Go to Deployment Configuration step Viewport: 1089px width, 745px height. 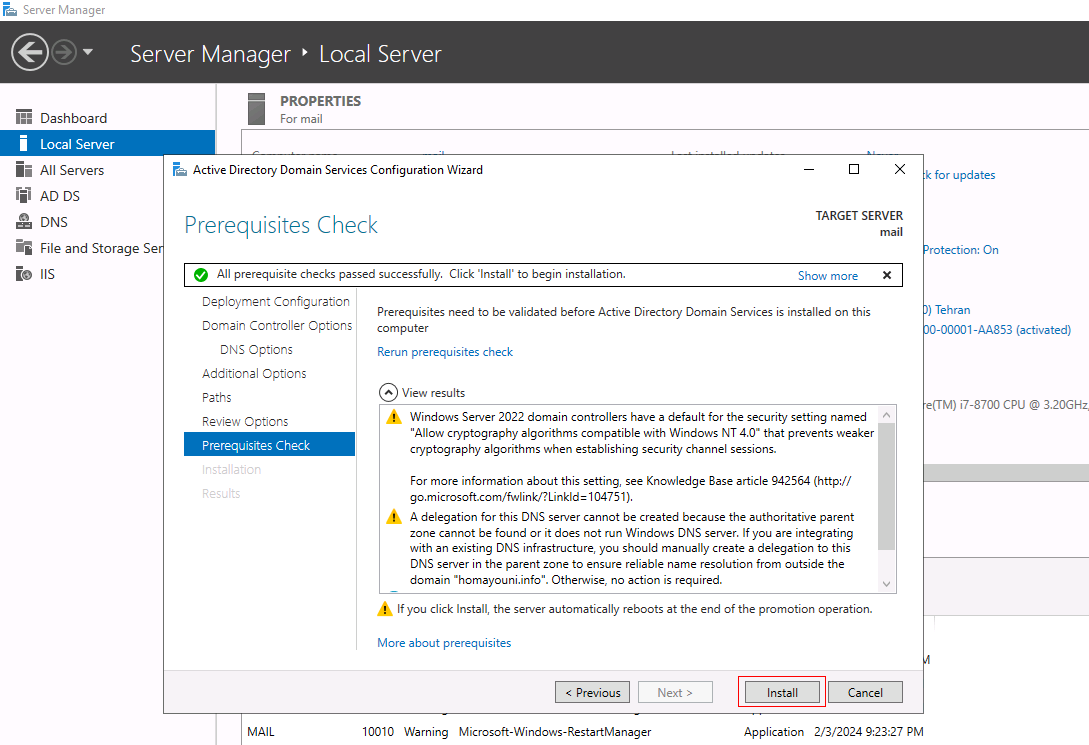point(276,301)
